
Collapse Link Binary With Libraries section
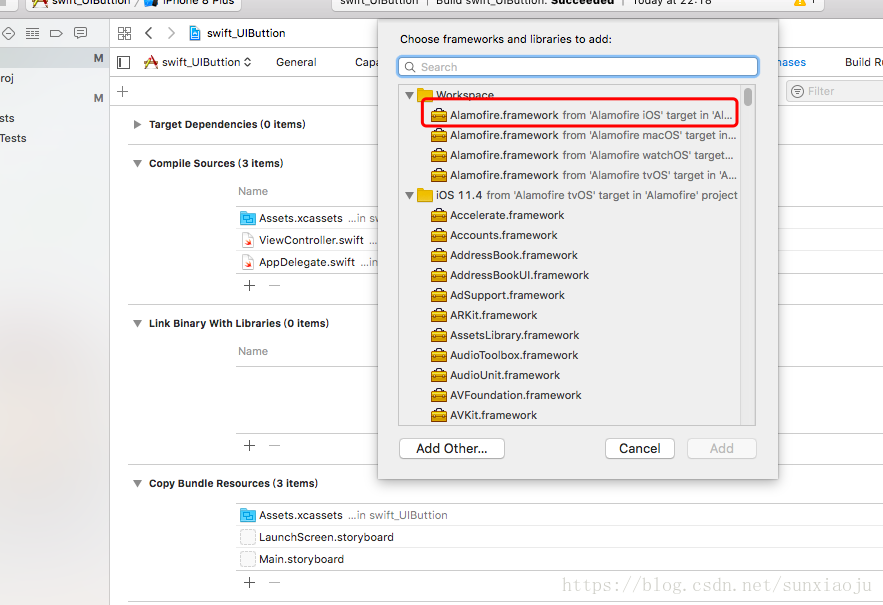(x=137, y=323)
